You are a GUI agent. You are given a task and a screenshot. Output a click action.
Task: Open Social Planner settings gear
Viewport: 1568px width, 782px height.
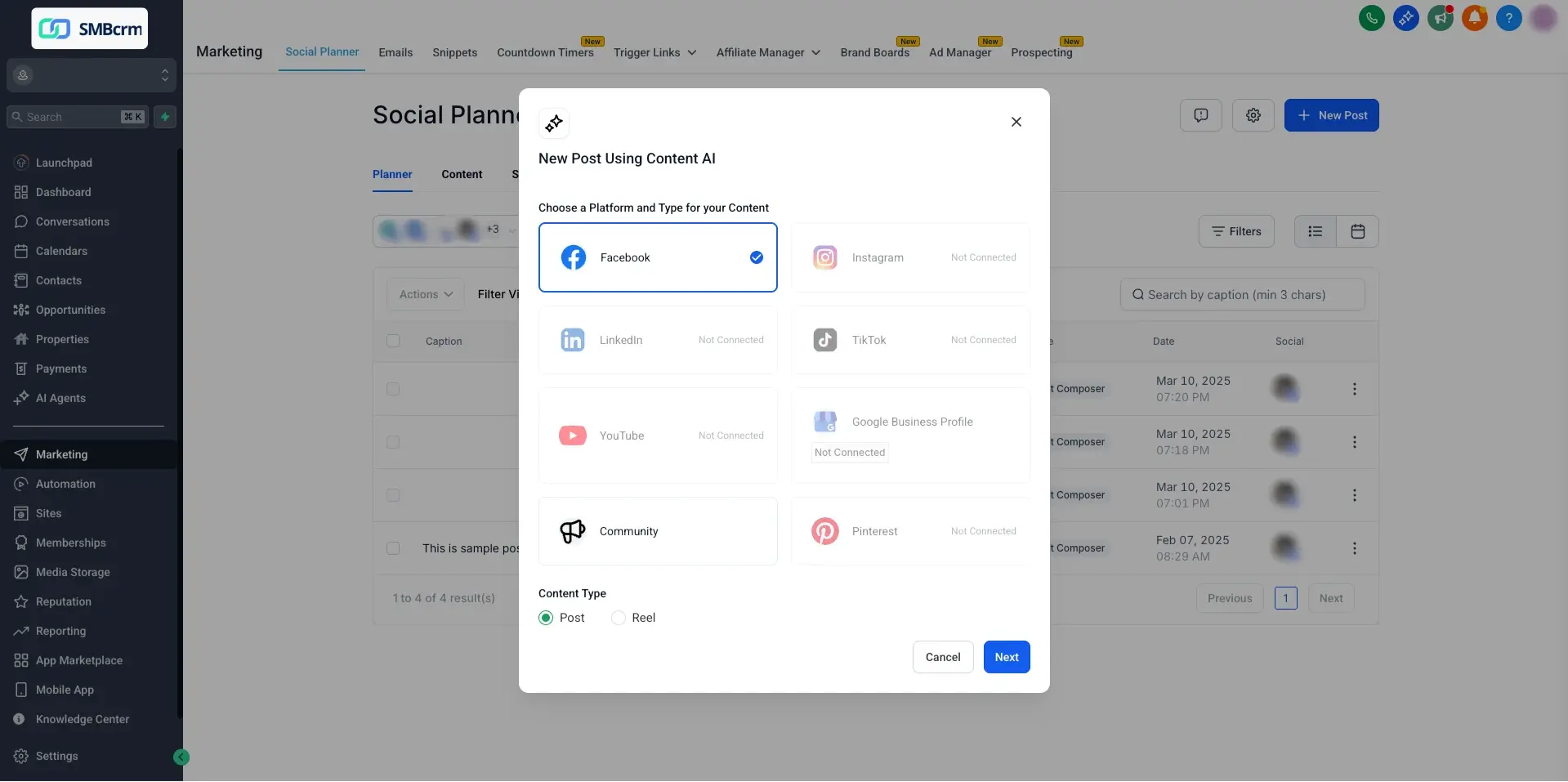pos(1253,115)
